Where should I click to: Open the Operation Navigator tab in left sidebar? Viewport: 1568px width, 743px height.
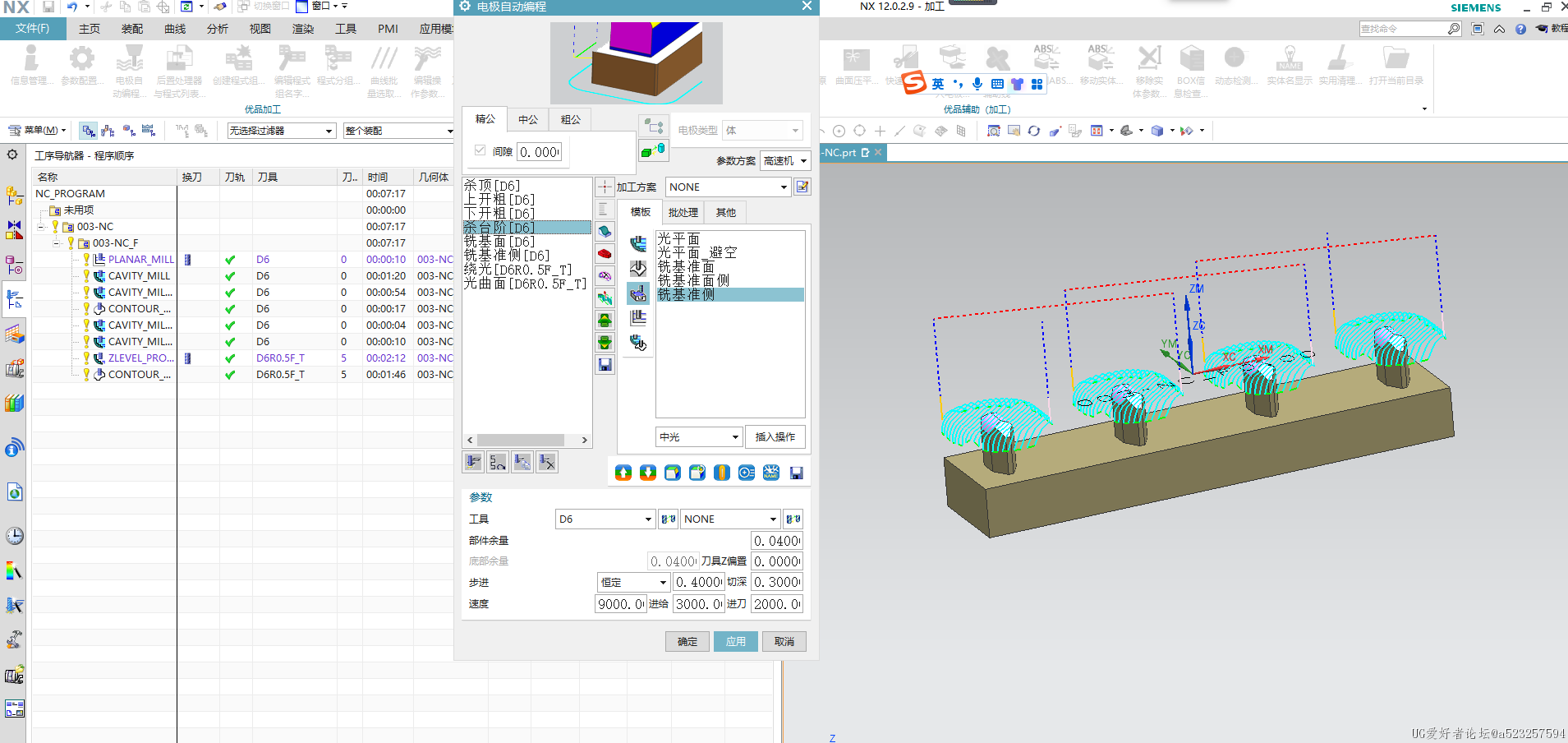click(x=14, y=299)
